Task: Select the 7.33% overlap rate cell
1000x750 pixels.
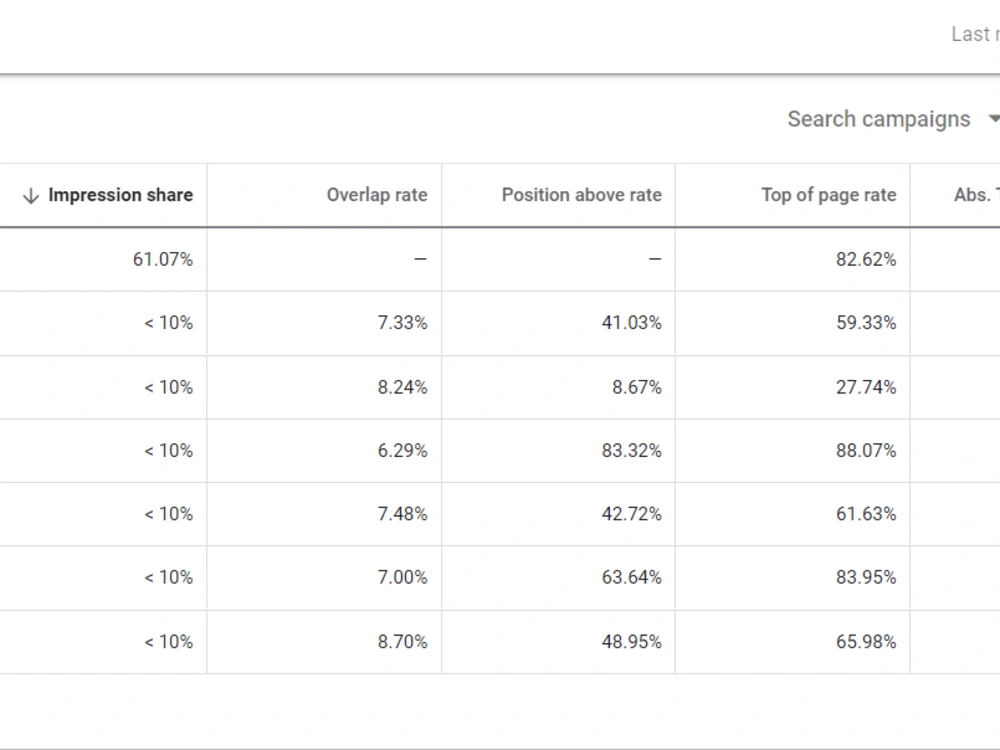Action: 402,323
